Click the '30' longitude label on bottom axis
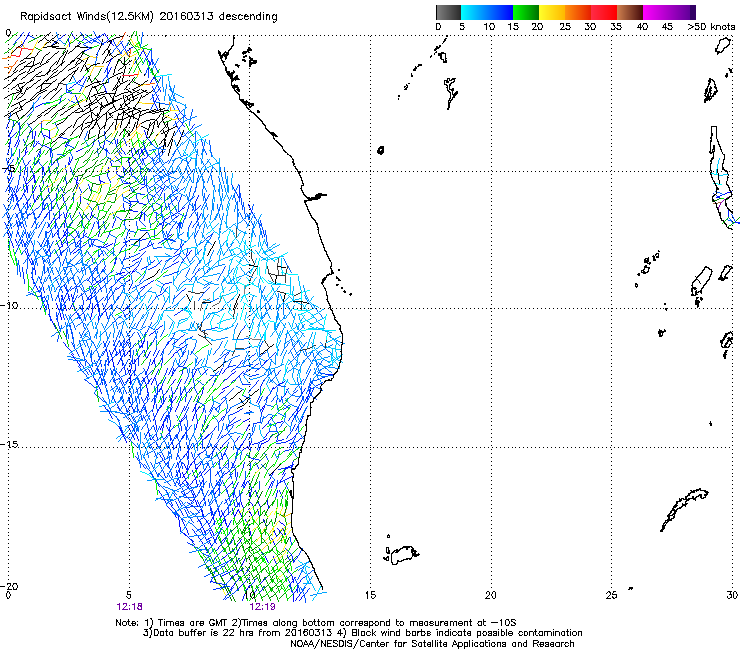 click(x=732, y=595)
